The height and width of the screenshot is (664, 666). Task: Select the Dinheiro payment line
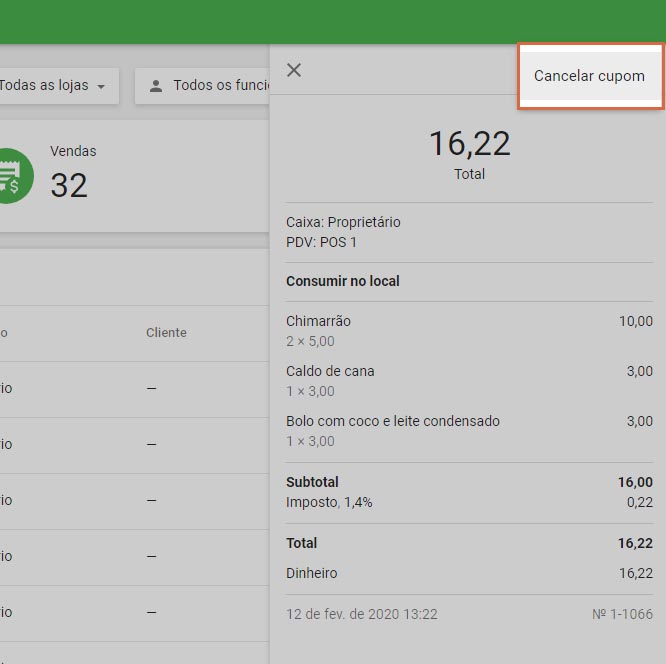point(311,573)
